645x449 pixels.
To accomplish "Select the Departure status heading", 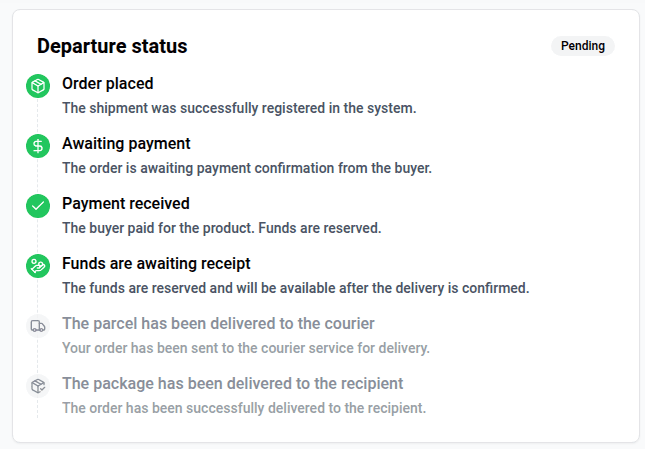I will [x=112, y=46].
